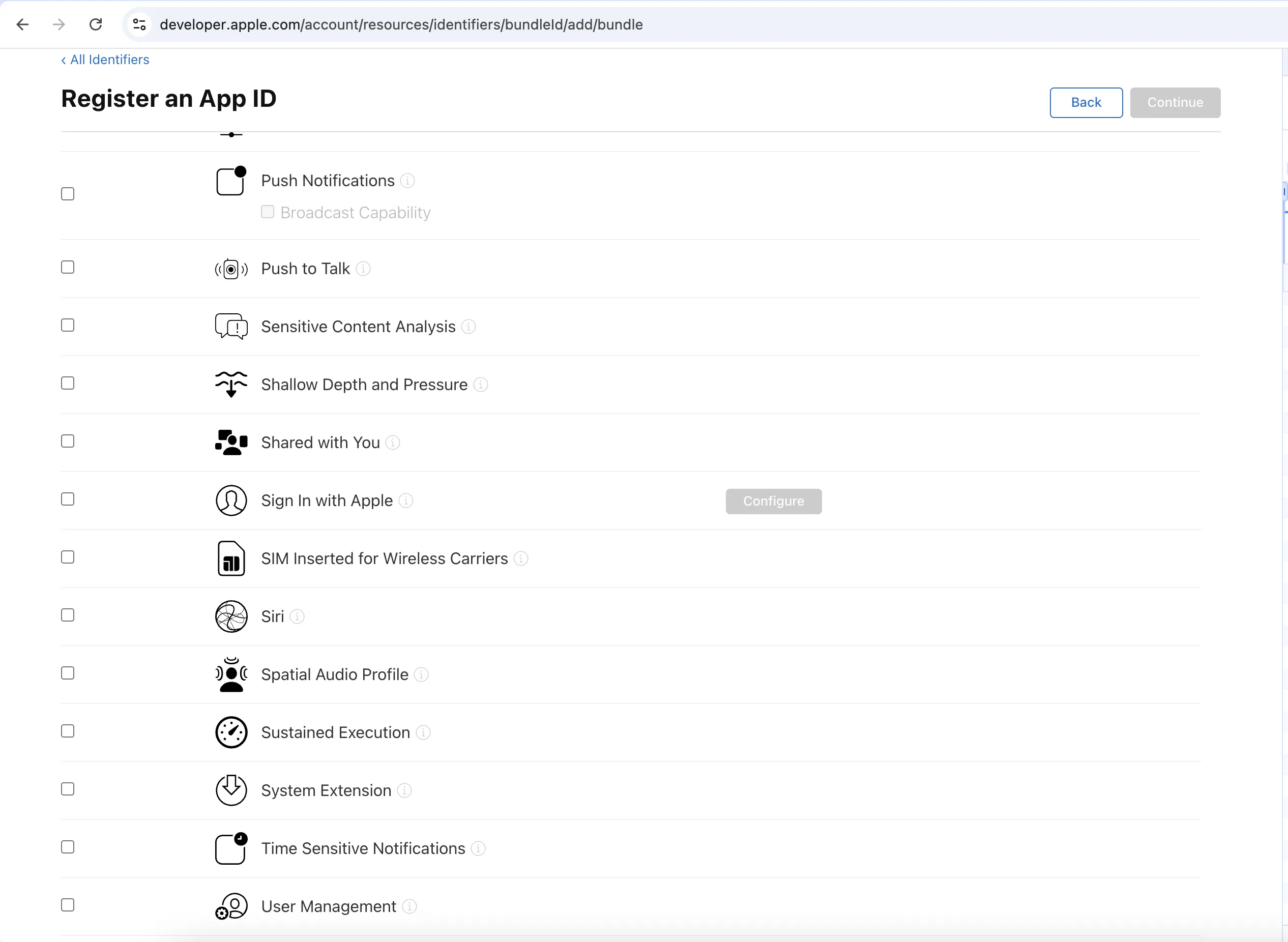This screenshot has width=1288, height=942.
Task: Click the Sensitive Content Analysis icon
Action: click(x=231, y=327)
